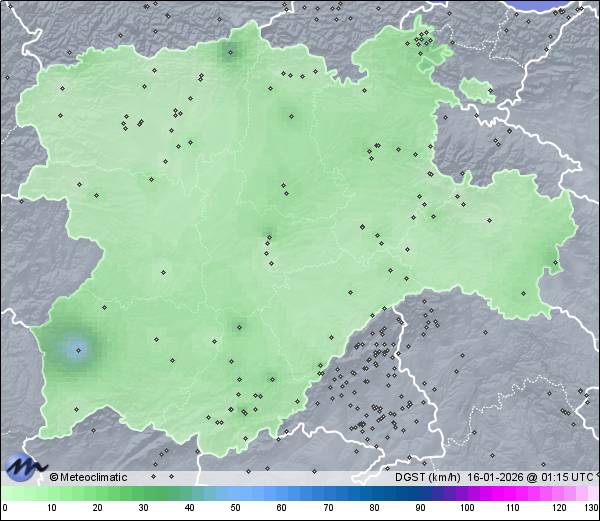This screenshot has width=600, height=521.
Task: Click the DGST (km/h) variable label
Action: [427, 477]
